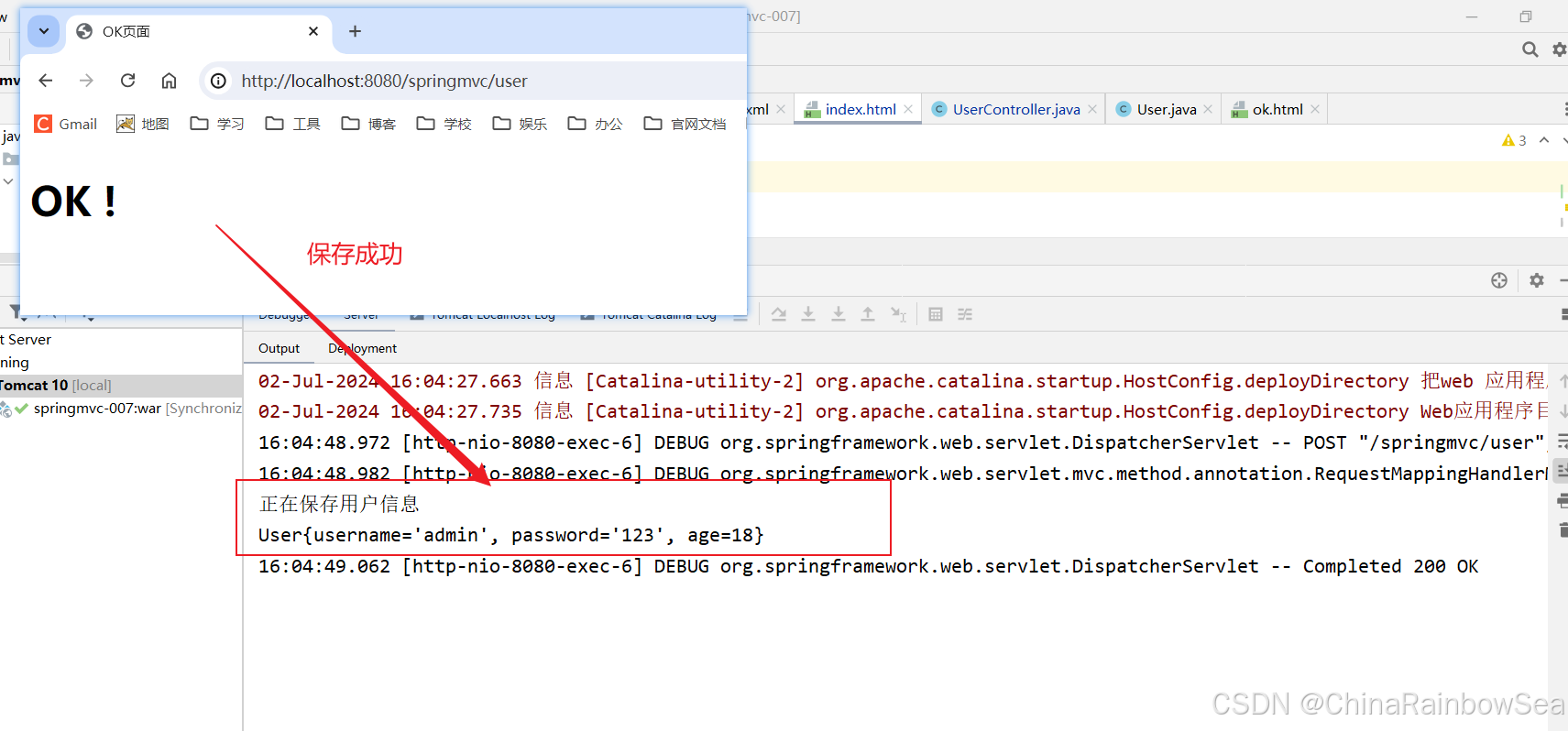Viewport: 1568px width, 731px height.
Task: Open IDE search everywhere magnifier
Action: tap(1530, 49)
